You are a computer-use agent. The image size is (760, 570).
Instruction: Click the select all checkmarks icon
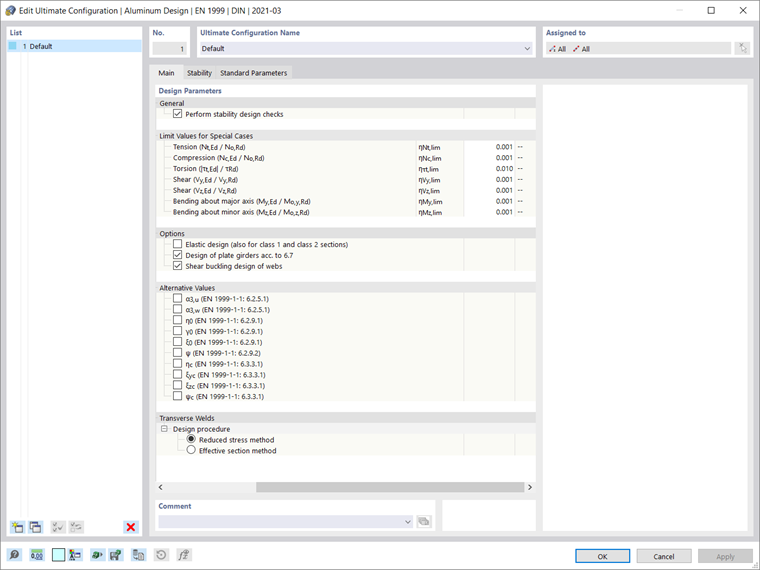[58, 527]
